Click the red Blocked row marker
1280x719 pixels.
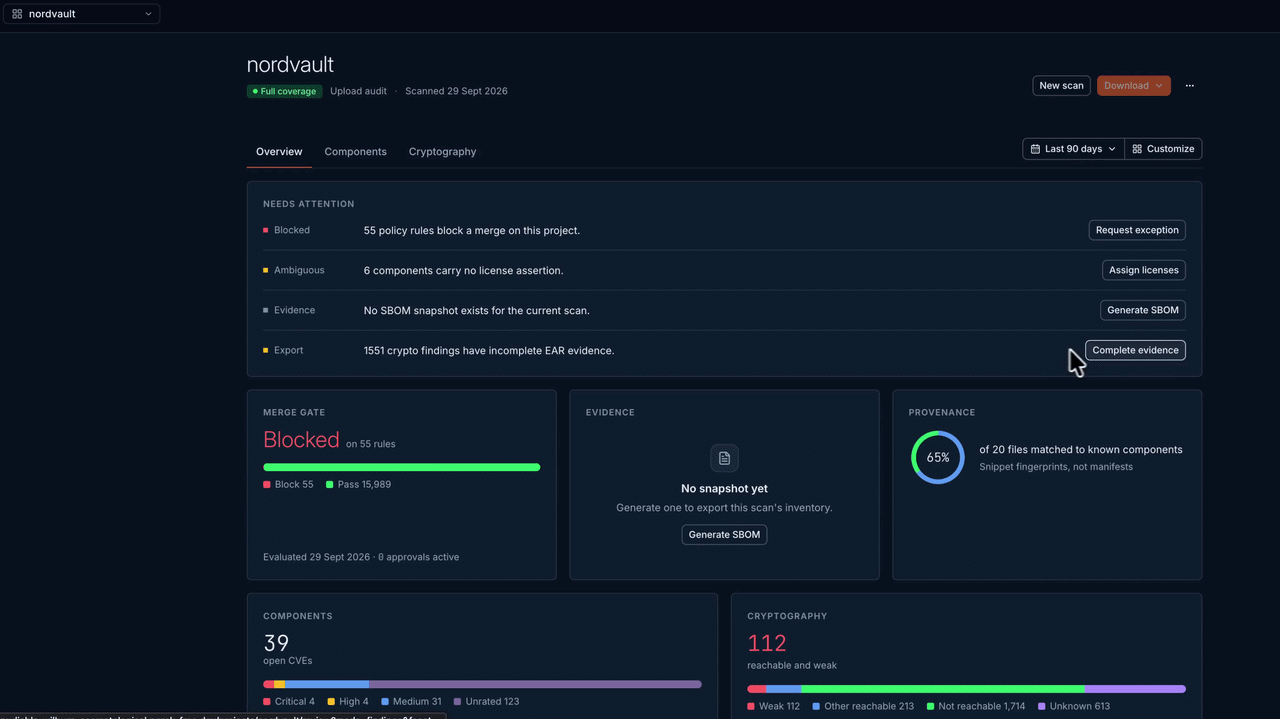266,230
